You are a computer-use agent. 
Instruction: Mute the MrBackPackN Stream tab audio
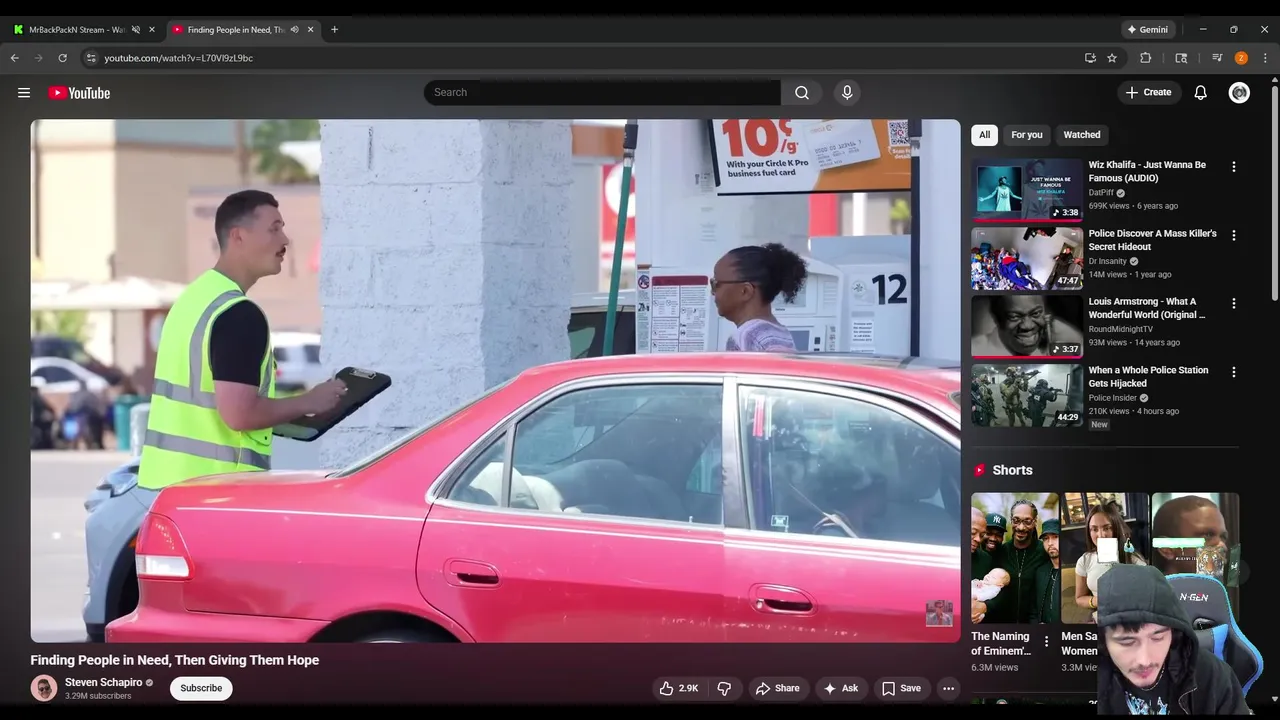pos(136,30)
